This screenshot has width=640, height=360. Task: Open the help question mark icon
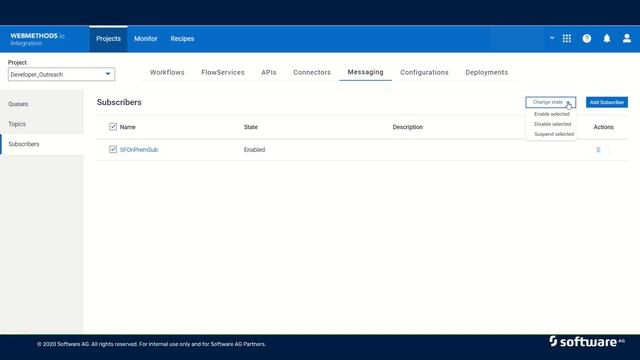[587, 38]
